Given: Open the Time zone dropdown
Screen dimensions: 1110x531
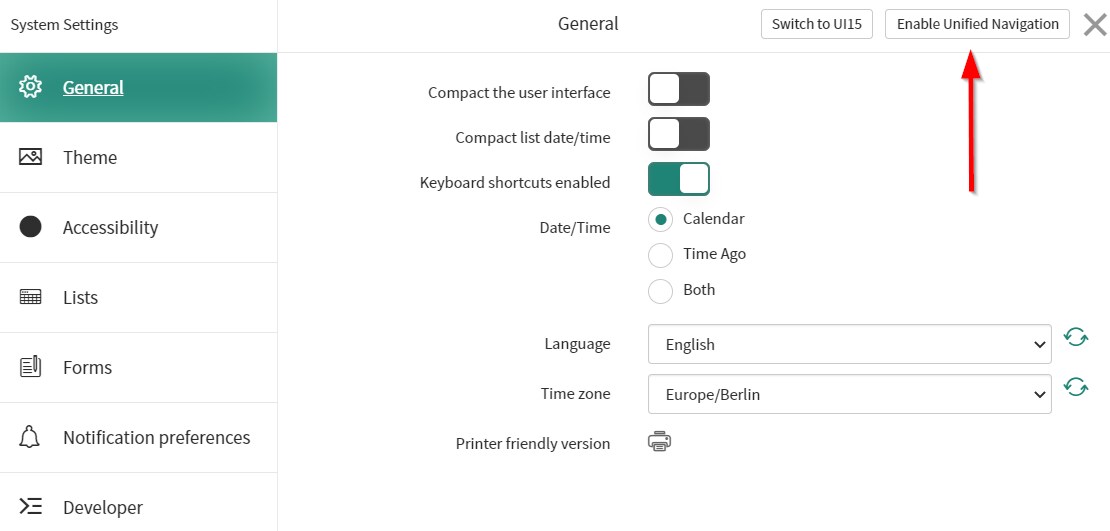Looking at the screenshot, I should click(x=849, y=394).
